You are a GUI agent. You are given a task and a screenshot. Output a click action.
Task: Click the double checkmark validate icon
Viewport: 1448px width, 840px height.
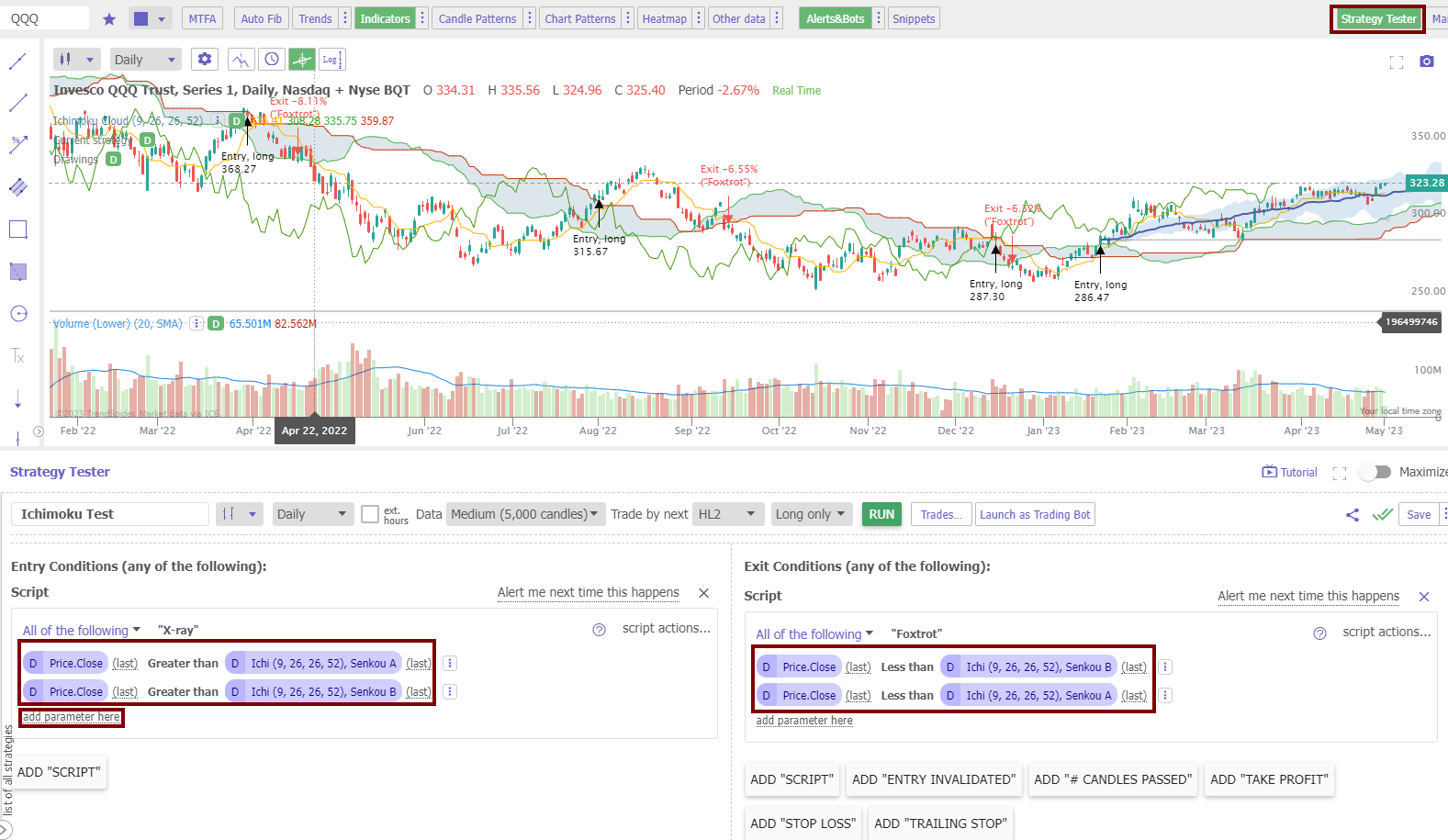[1382, 515]
